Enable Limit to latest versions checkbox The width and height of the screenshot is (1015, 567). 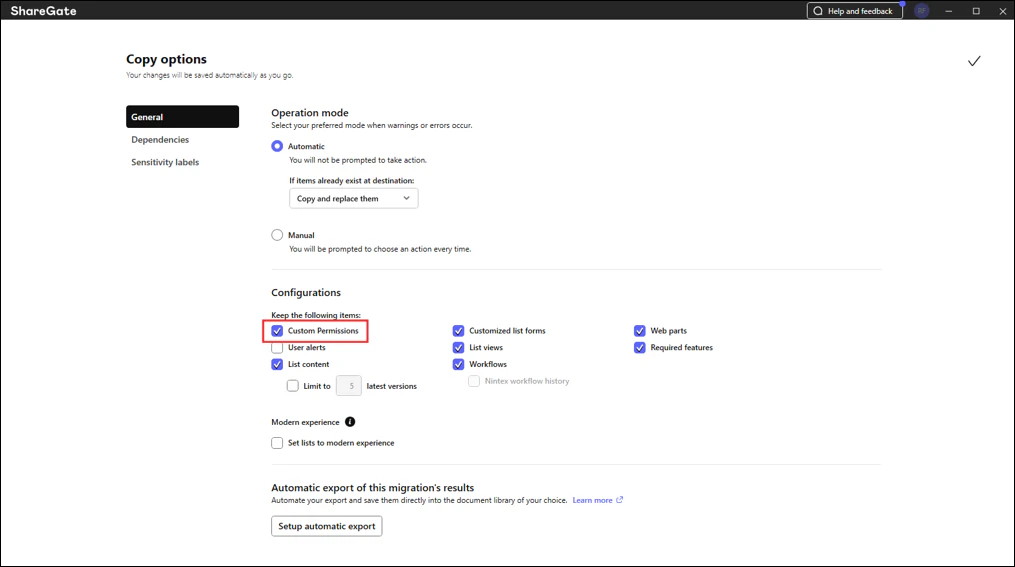click(293, 386)
